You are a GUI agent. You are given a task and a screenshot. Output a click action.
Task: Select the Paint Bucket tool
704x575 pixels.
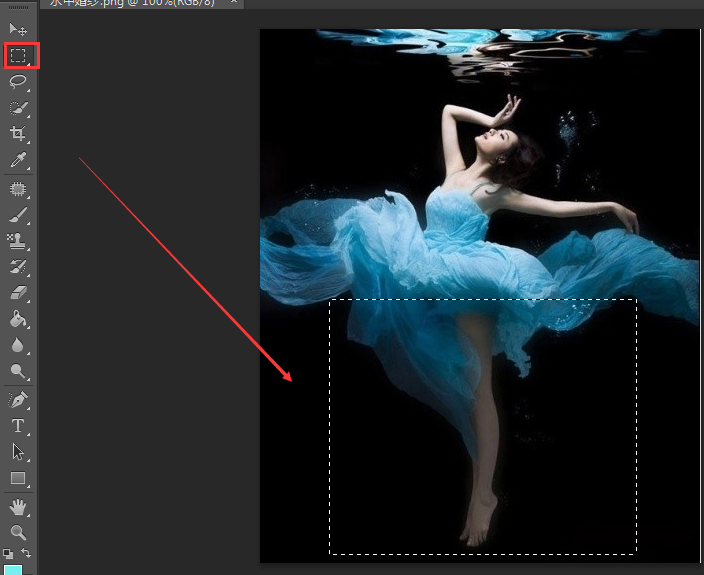(18, 319)
